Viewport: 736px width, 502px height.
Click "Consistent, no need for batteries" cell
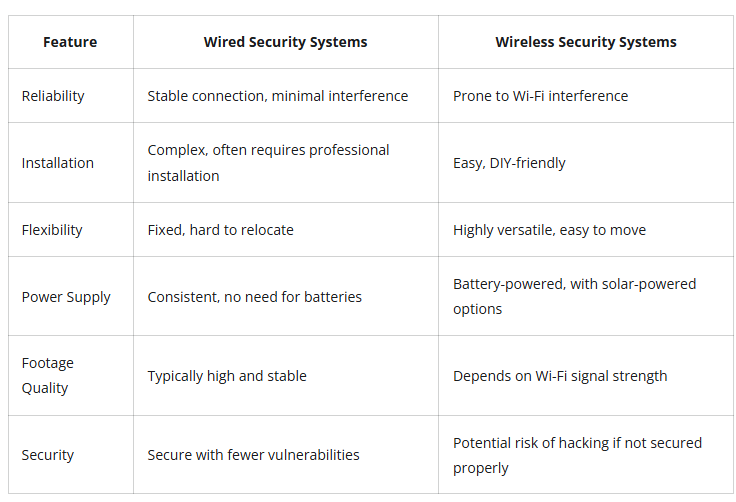point(254,297)
